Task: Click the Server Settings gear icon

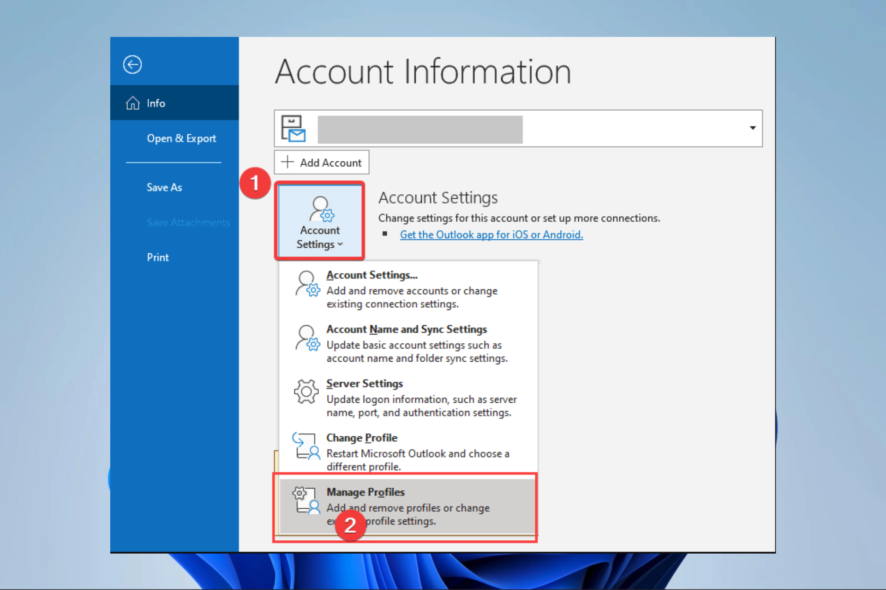Action: (306, 392)
